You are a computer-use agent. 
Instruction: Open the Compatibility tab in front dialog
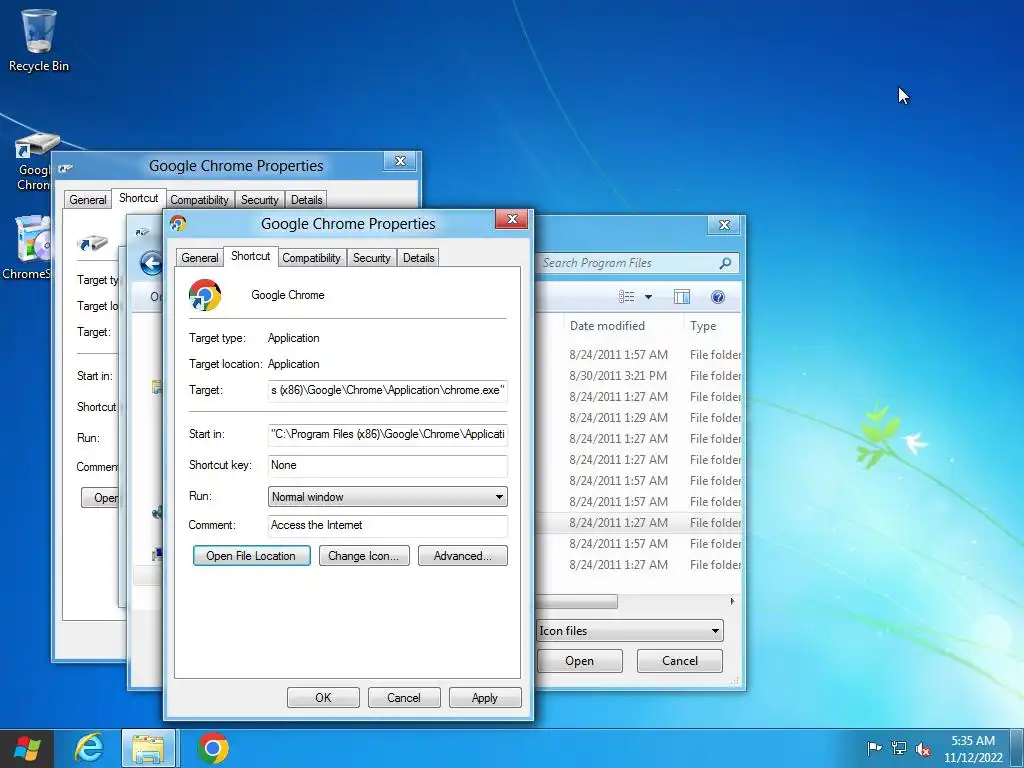(x=312, y=258)
